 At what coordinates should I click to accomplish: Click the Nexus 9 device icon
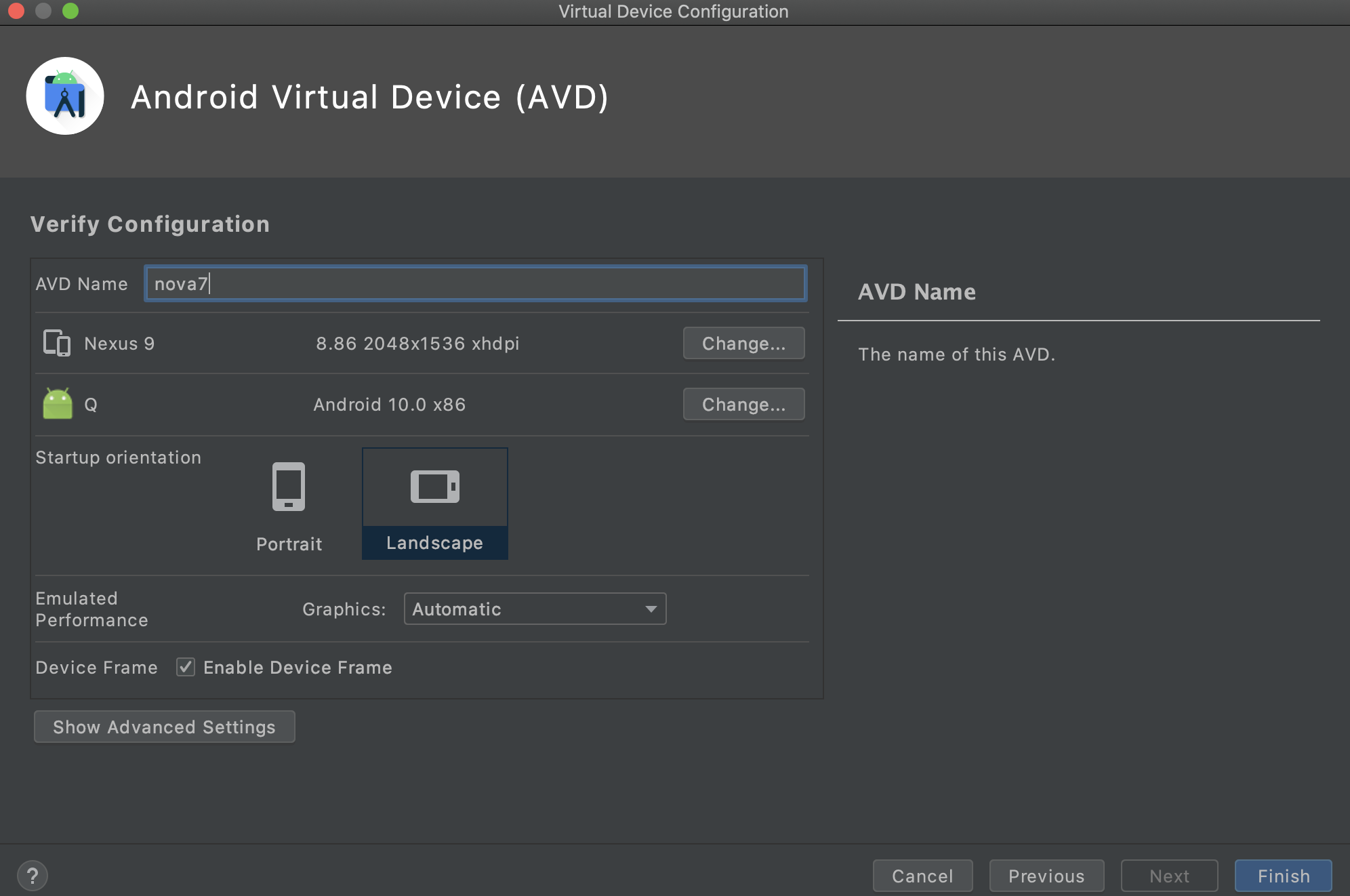tap(57, 343)
